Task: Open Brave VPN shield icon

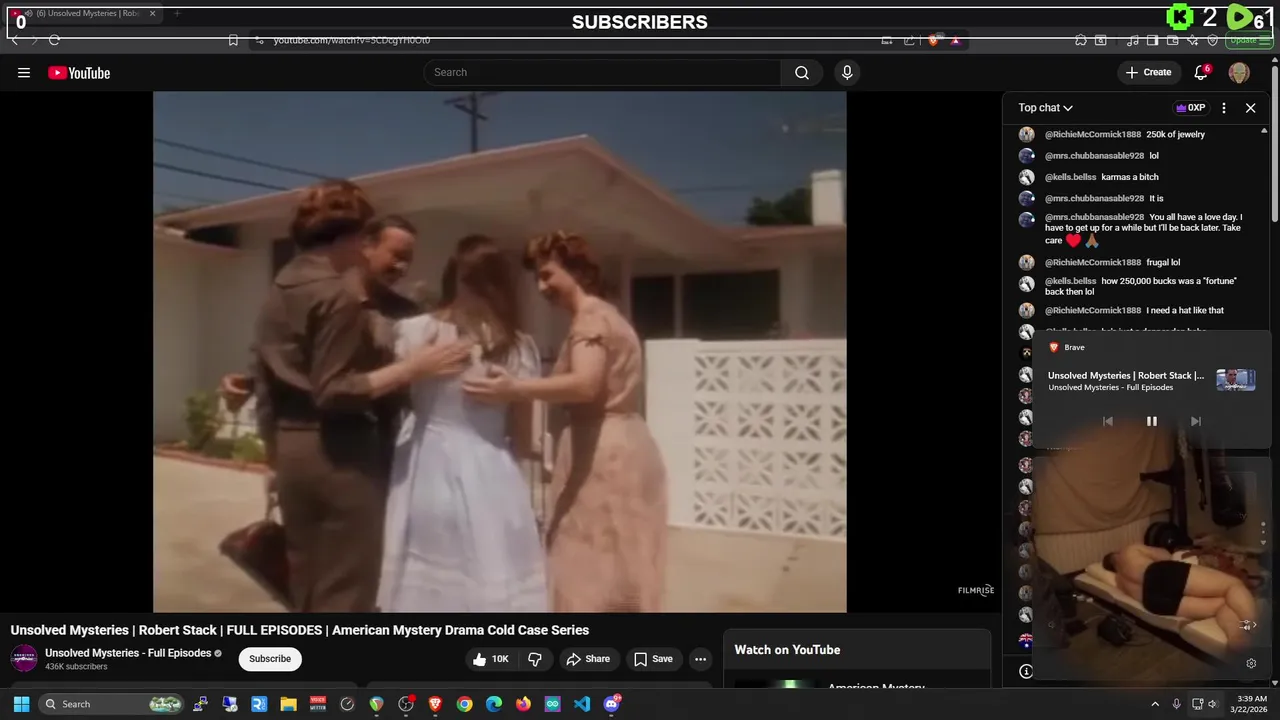Action: click(x=1212, y=41)
